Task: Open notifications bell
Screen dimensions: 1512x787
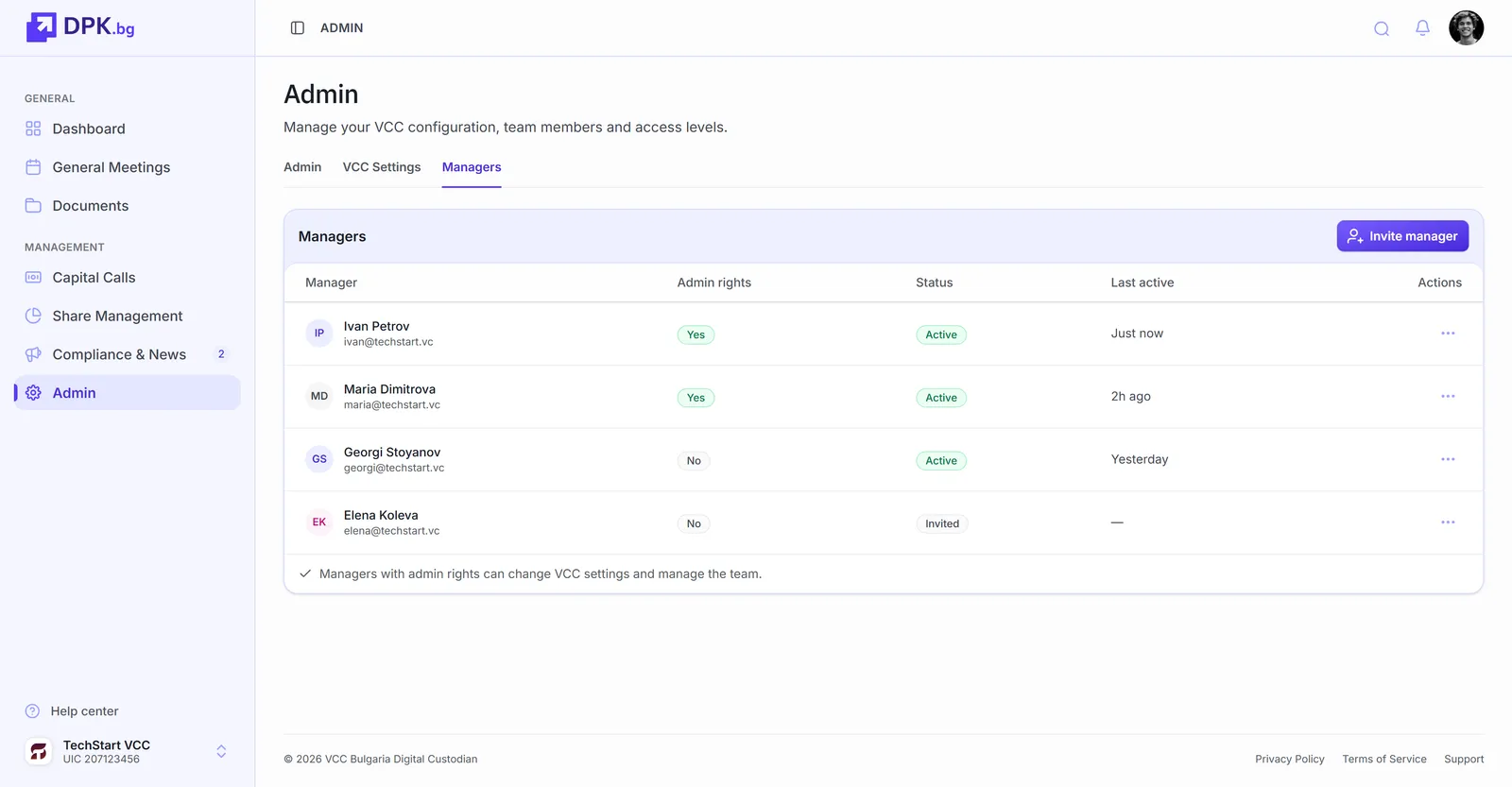Action: [1422, 28]
